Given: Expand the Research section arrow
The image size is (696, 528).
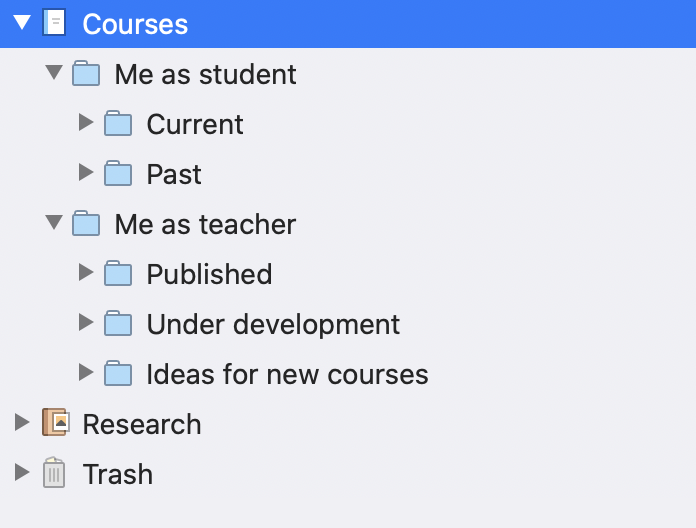Looking at the screenshot, I should tap(22, 422).
